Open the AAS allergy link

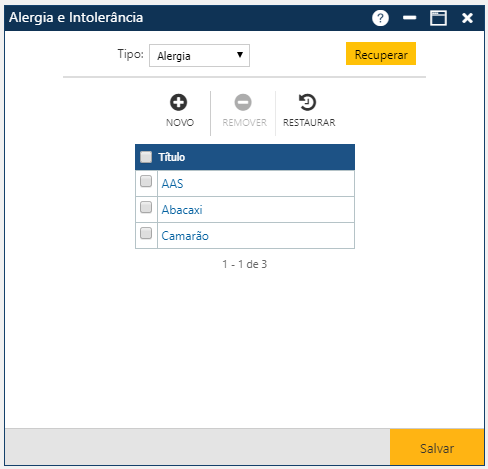tap(172, 184)
